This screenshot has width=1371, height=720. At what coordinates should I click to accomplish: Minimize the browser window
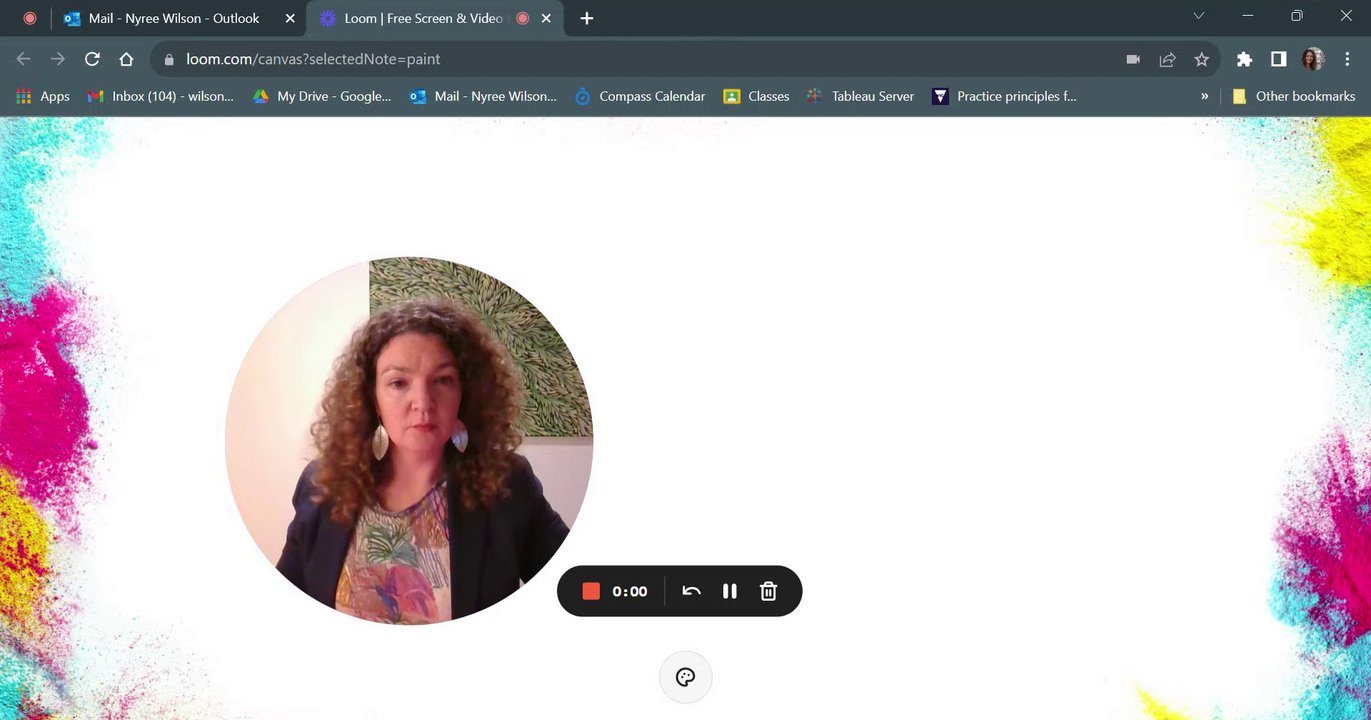click(x=1247, y=15)
